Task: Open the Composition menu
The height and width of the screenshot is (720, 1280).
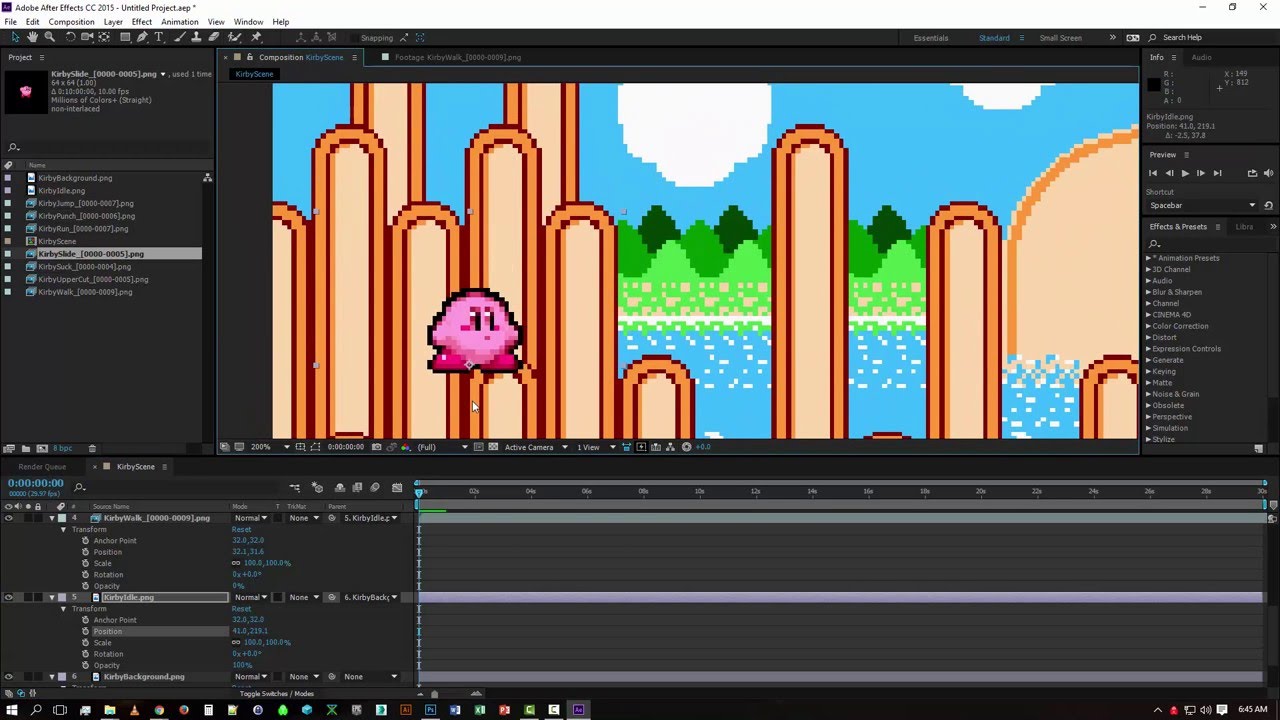Action: tap(71, 21)
